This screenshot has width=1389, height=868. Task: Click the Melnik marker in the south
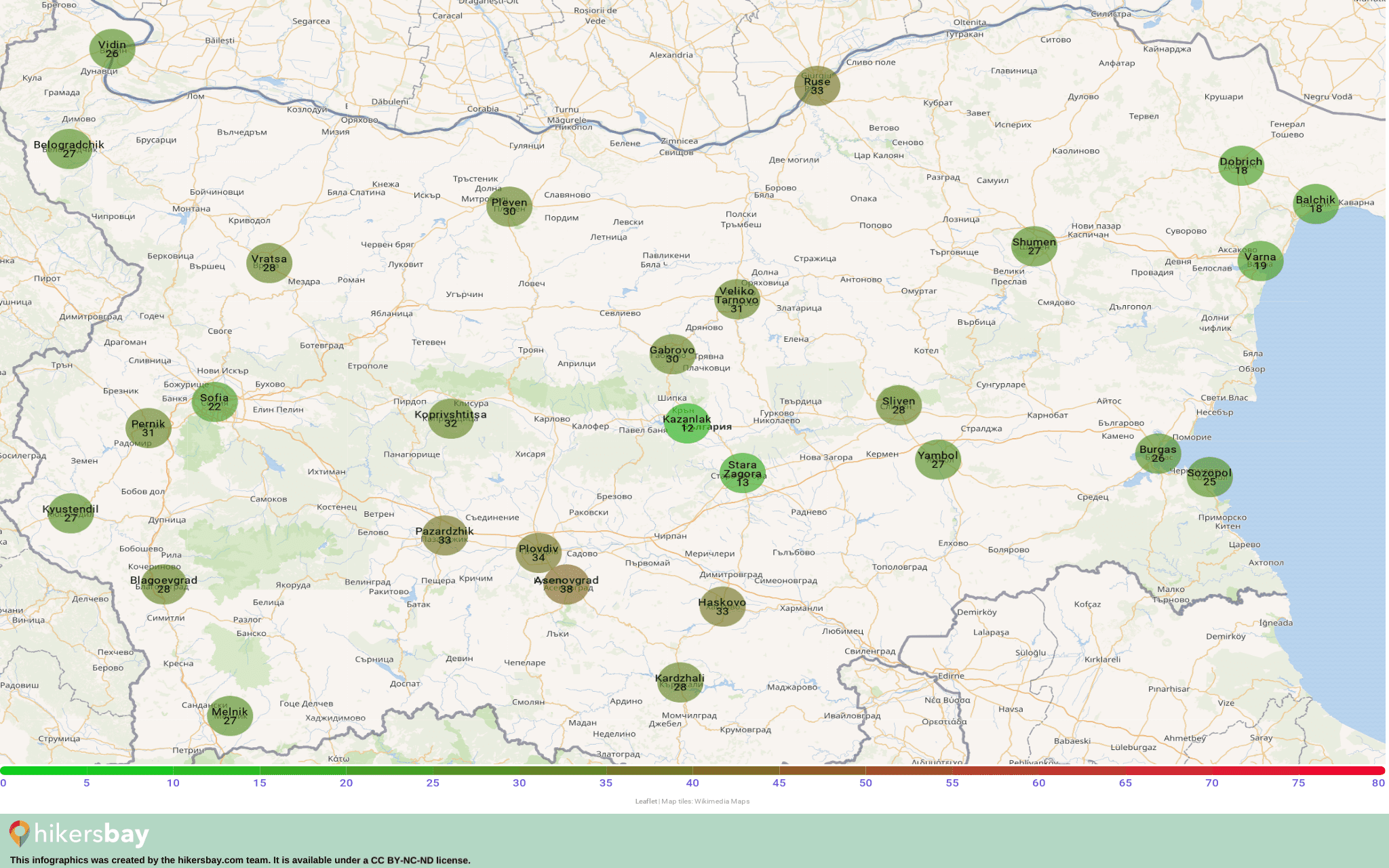(x=229, y=715)
